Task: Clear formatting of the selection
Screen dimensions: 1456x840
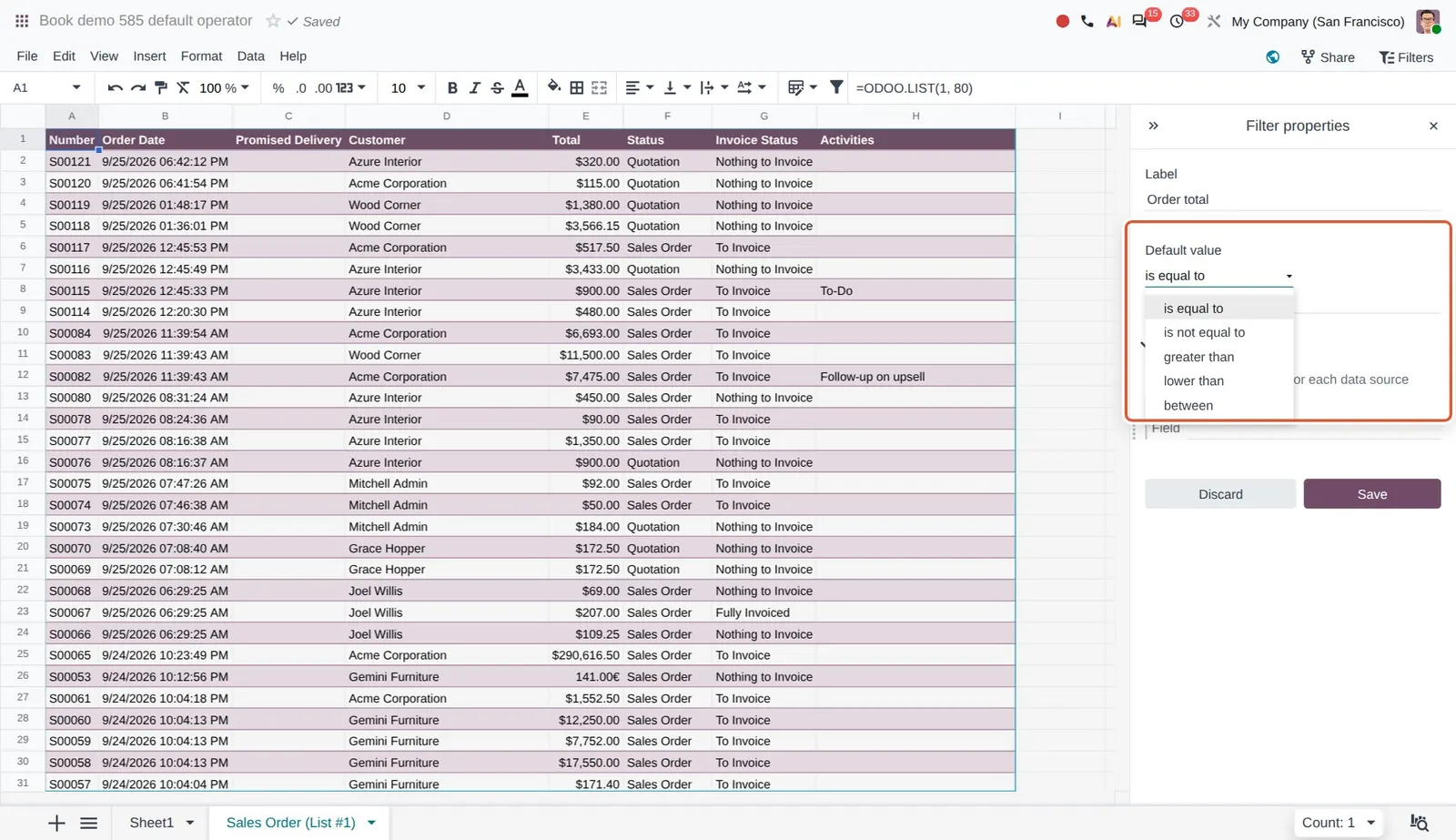Action: click(x=183, y=88)
